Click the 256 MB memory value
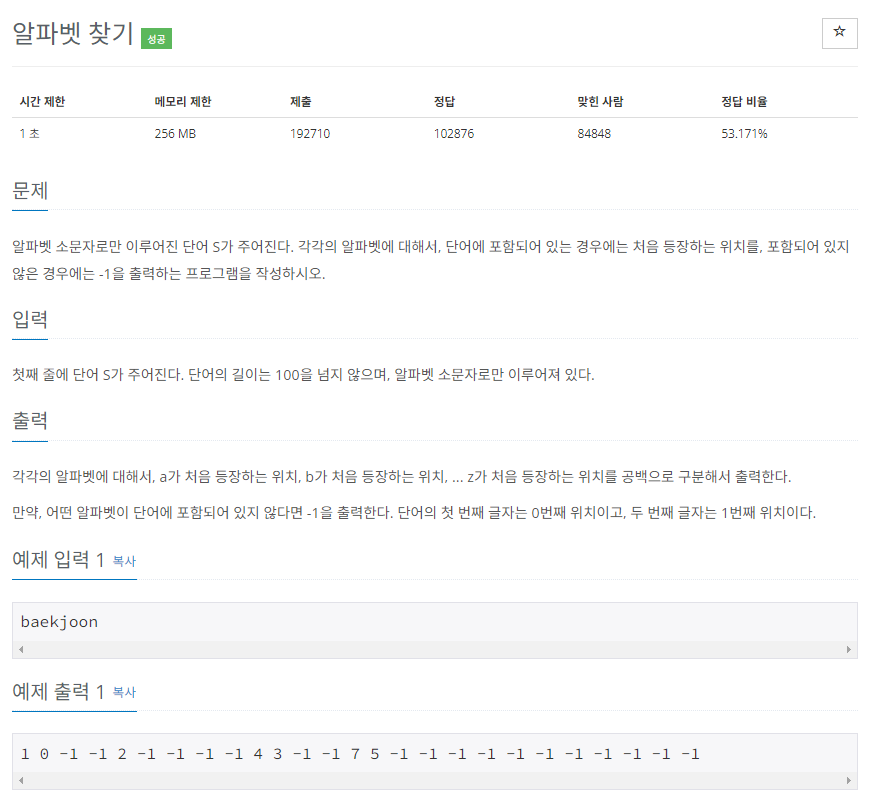The height and width of the screenshot is (806, 875). [x=175, y=133]
